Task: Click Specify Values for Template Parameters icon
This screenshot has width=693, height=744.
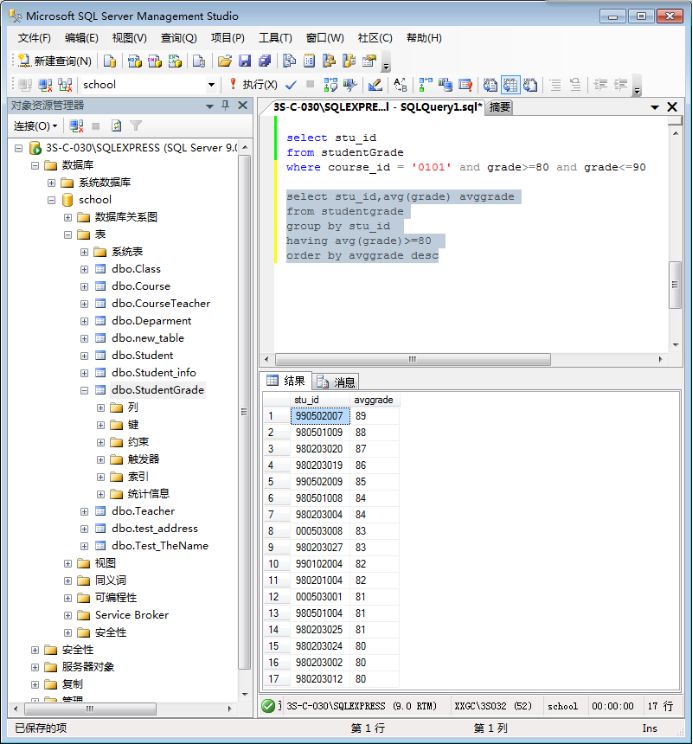Action: point(400,85)
